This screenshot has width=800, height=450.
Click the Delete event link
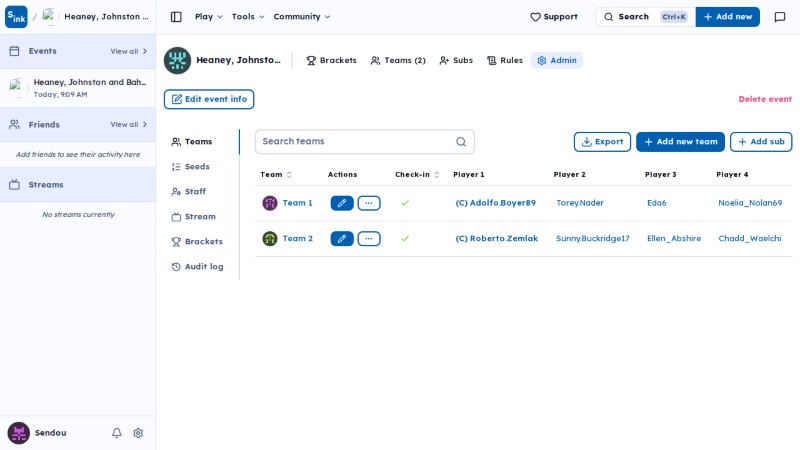coord(765,99)
